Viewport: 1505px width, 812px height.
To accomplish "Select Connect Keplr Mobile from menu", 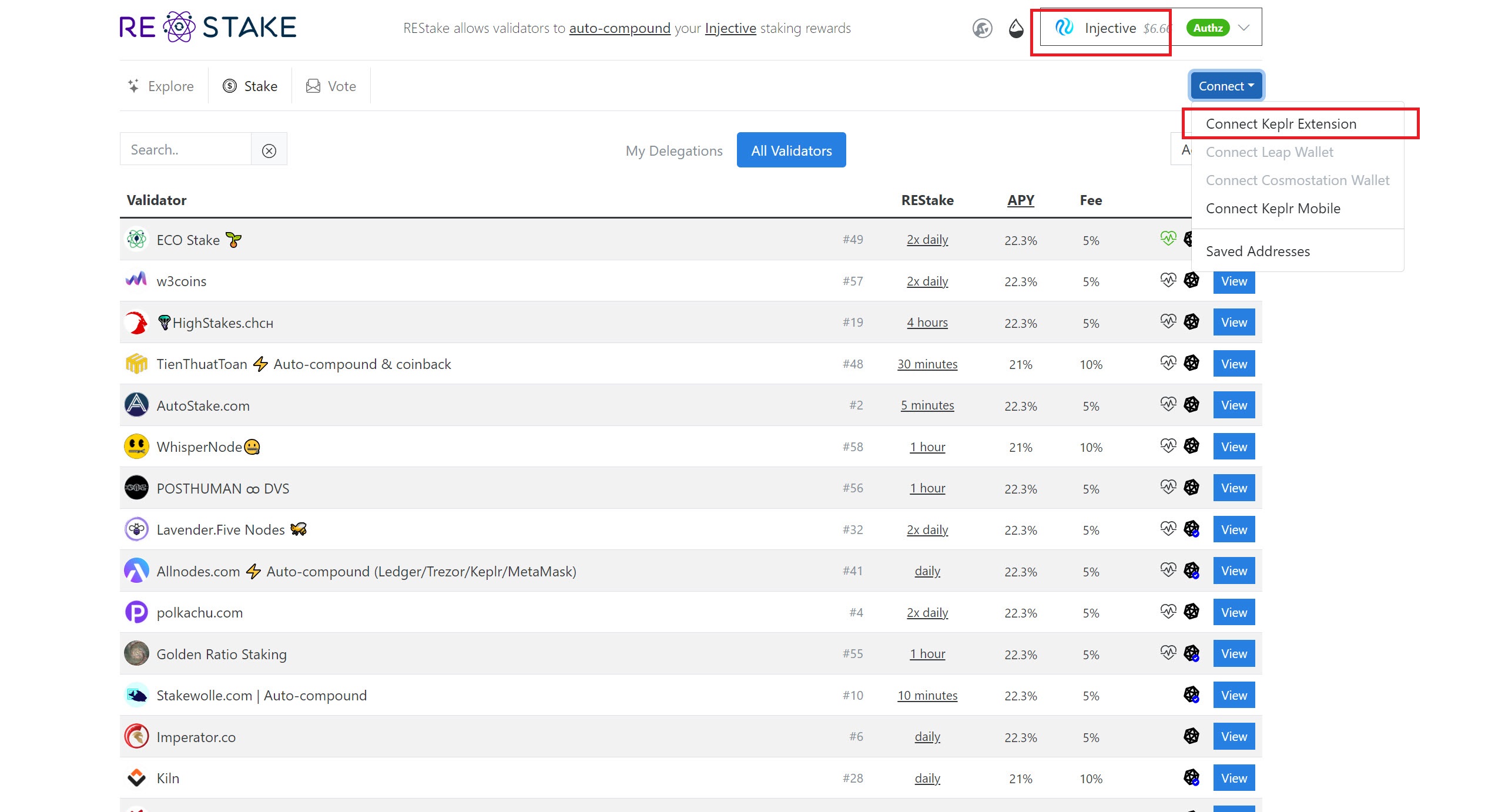I will [1273, 209].
